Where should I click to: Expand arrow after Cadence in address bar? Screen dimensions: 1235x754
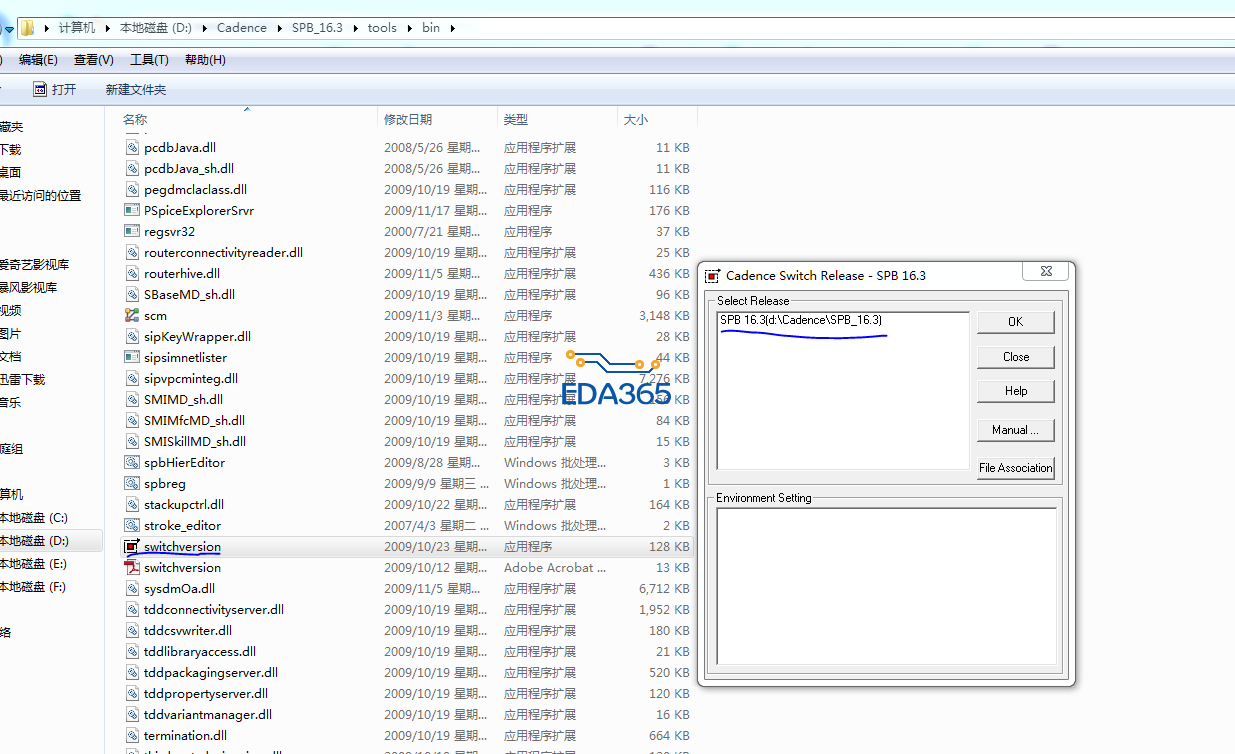(x=279, y=28)
